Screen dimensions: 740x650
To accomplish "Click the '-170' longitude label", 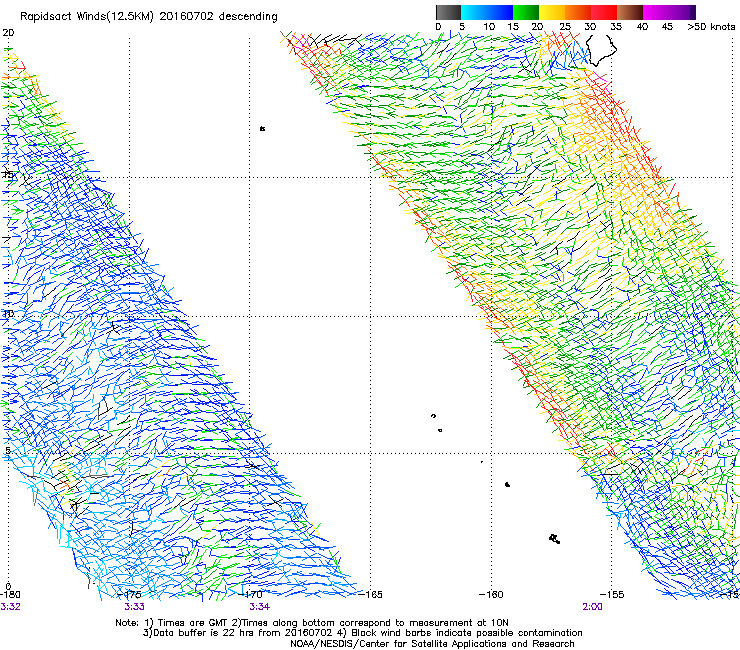I will click(250, 594).
